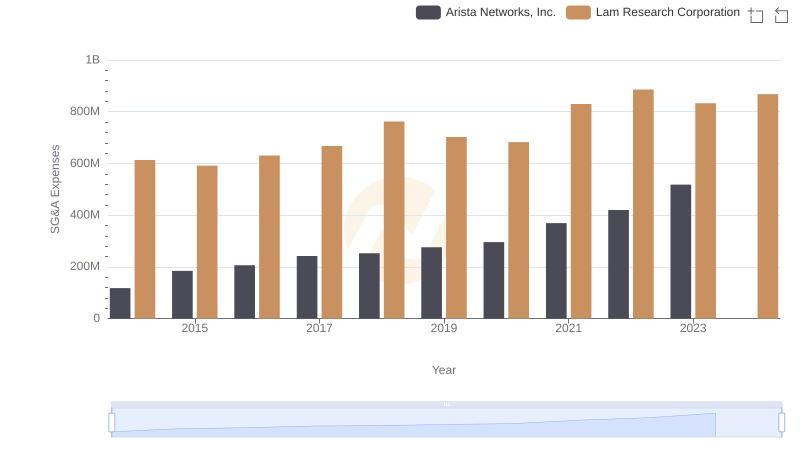
Task: Grab the right range slider handle
Action: (781, 423)
